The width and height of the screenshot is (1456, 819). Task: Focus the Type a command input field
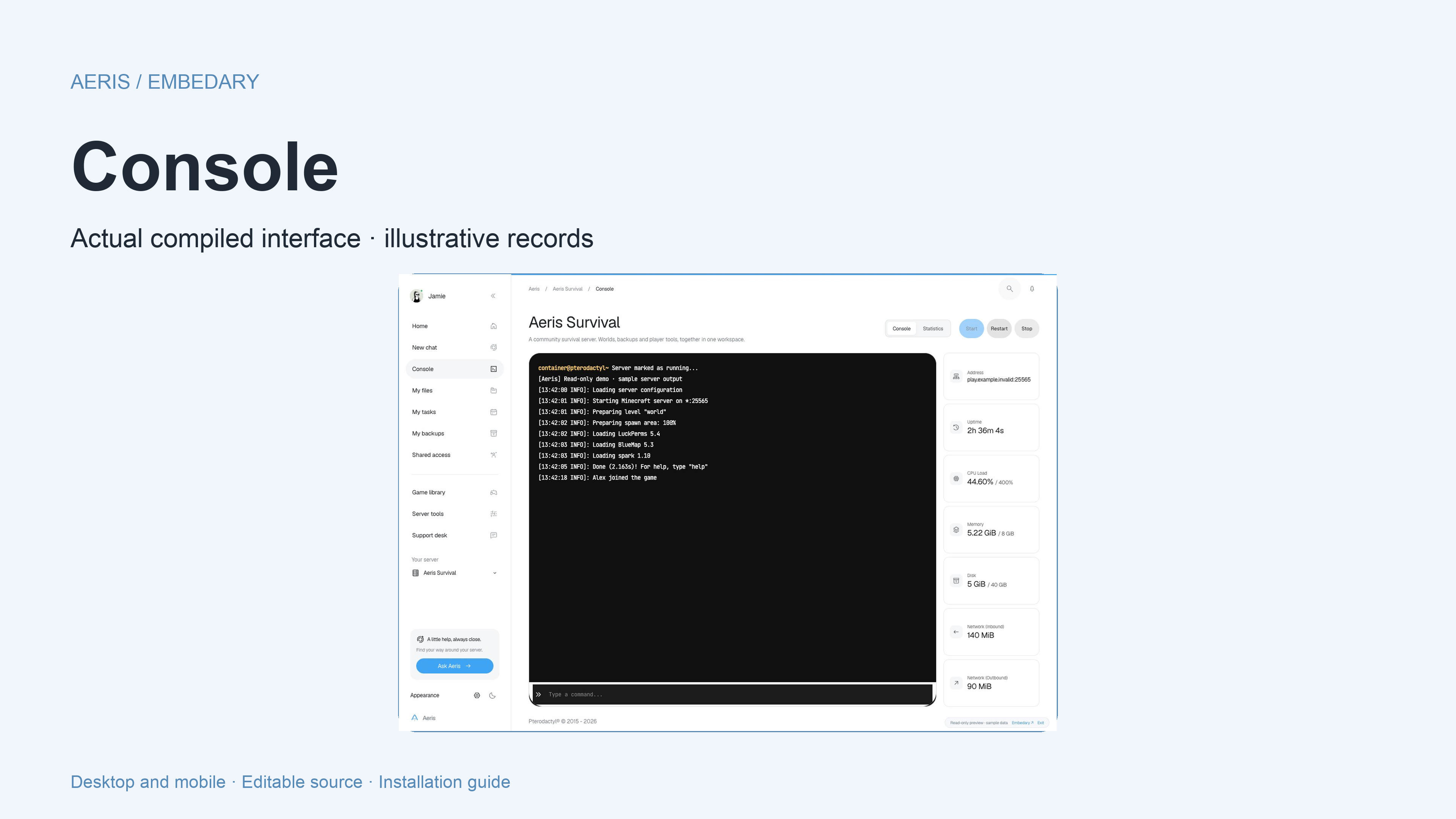(733, 695)
